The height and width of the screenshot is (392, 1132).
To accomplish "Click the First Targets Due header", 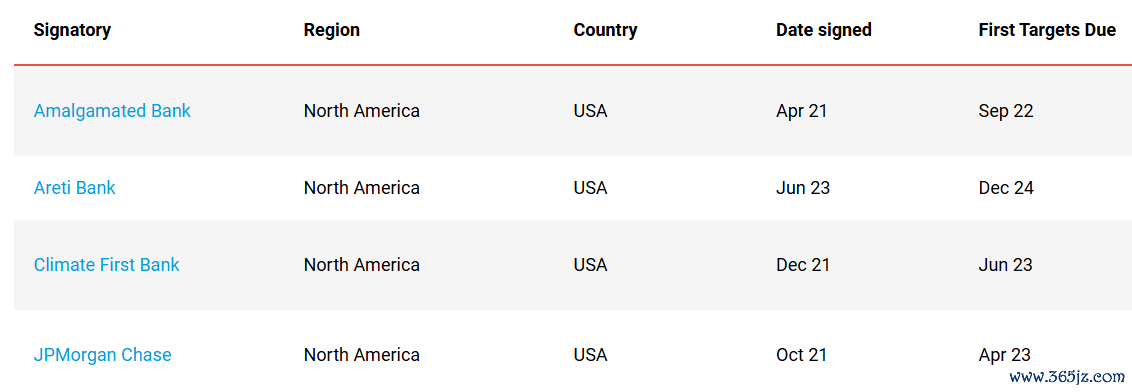I will point(1048,30).
